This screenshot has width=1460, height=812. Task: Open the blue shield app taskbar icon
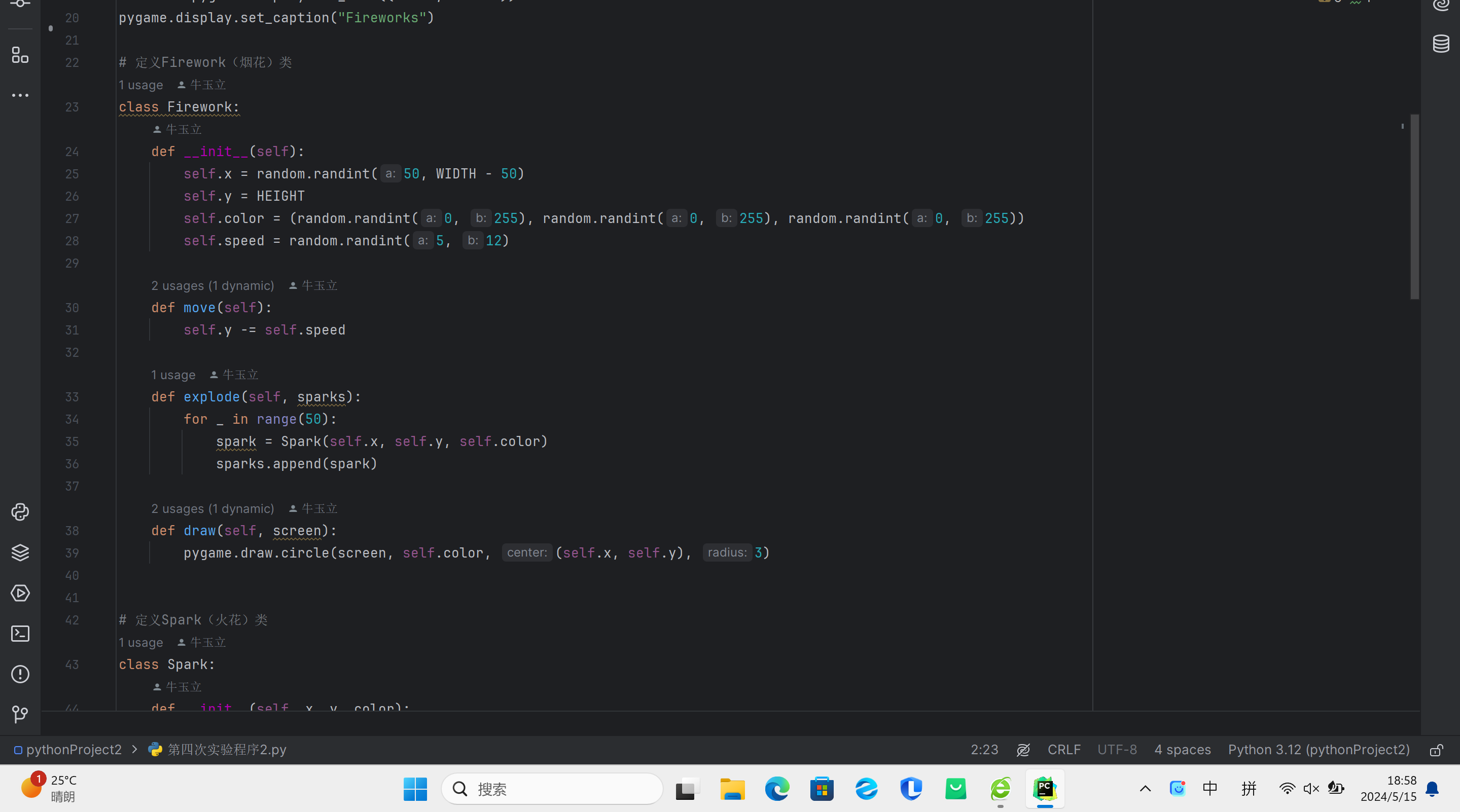[x=911, y=789]
